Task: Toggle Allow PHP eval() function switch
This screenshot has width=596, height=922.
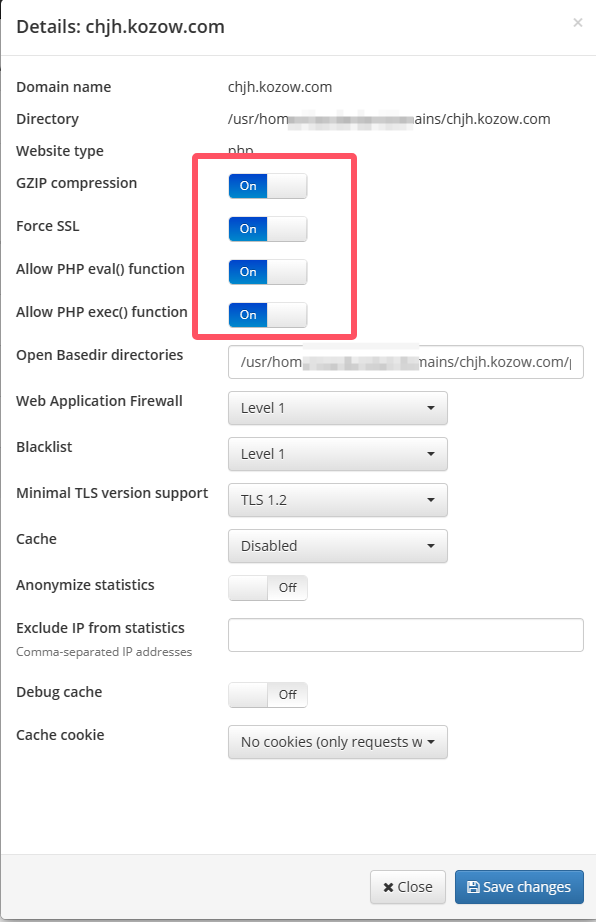Action: [267, 272]
